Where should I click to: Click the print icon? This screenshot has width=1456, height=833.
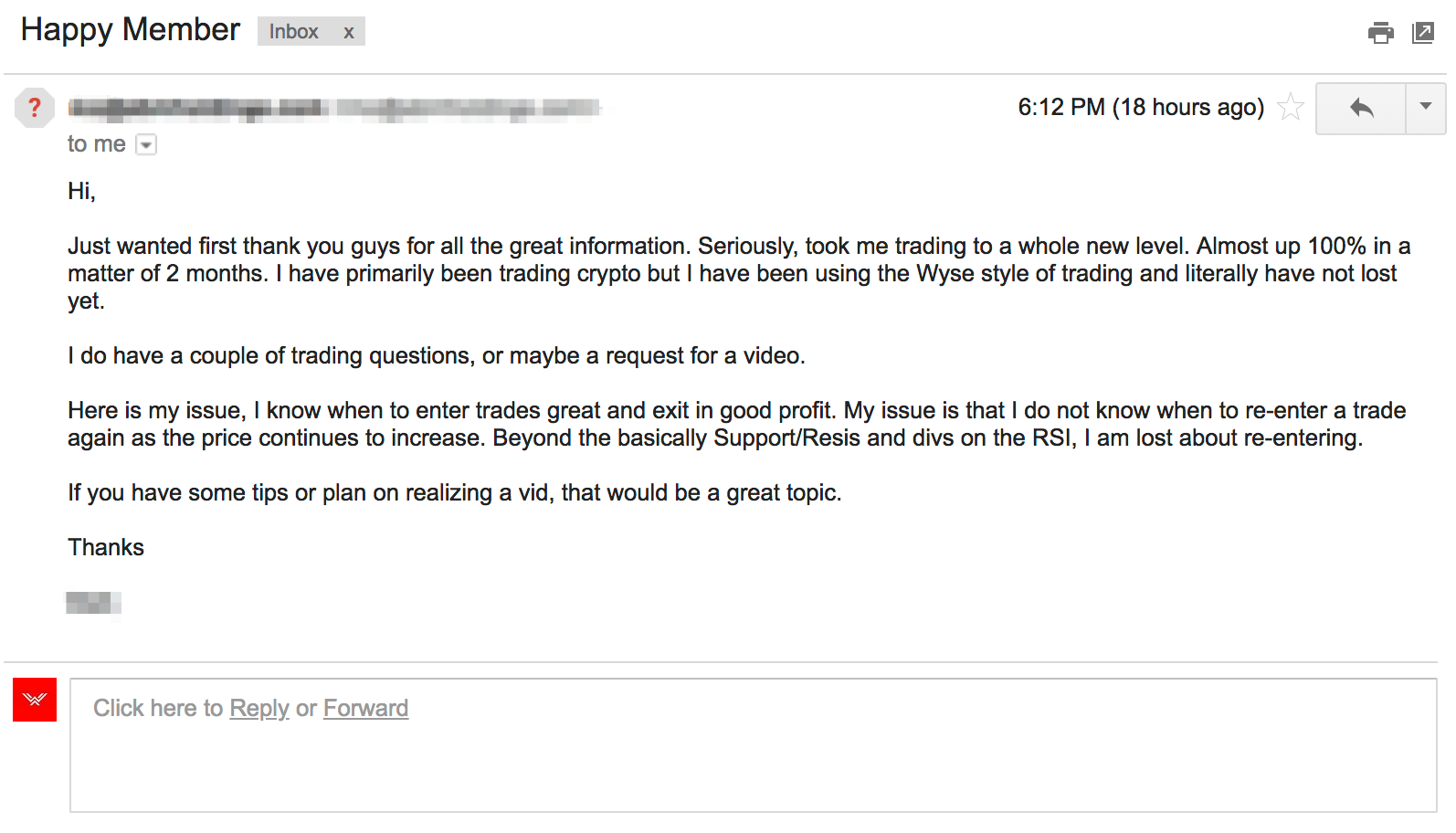(1381, 32)
